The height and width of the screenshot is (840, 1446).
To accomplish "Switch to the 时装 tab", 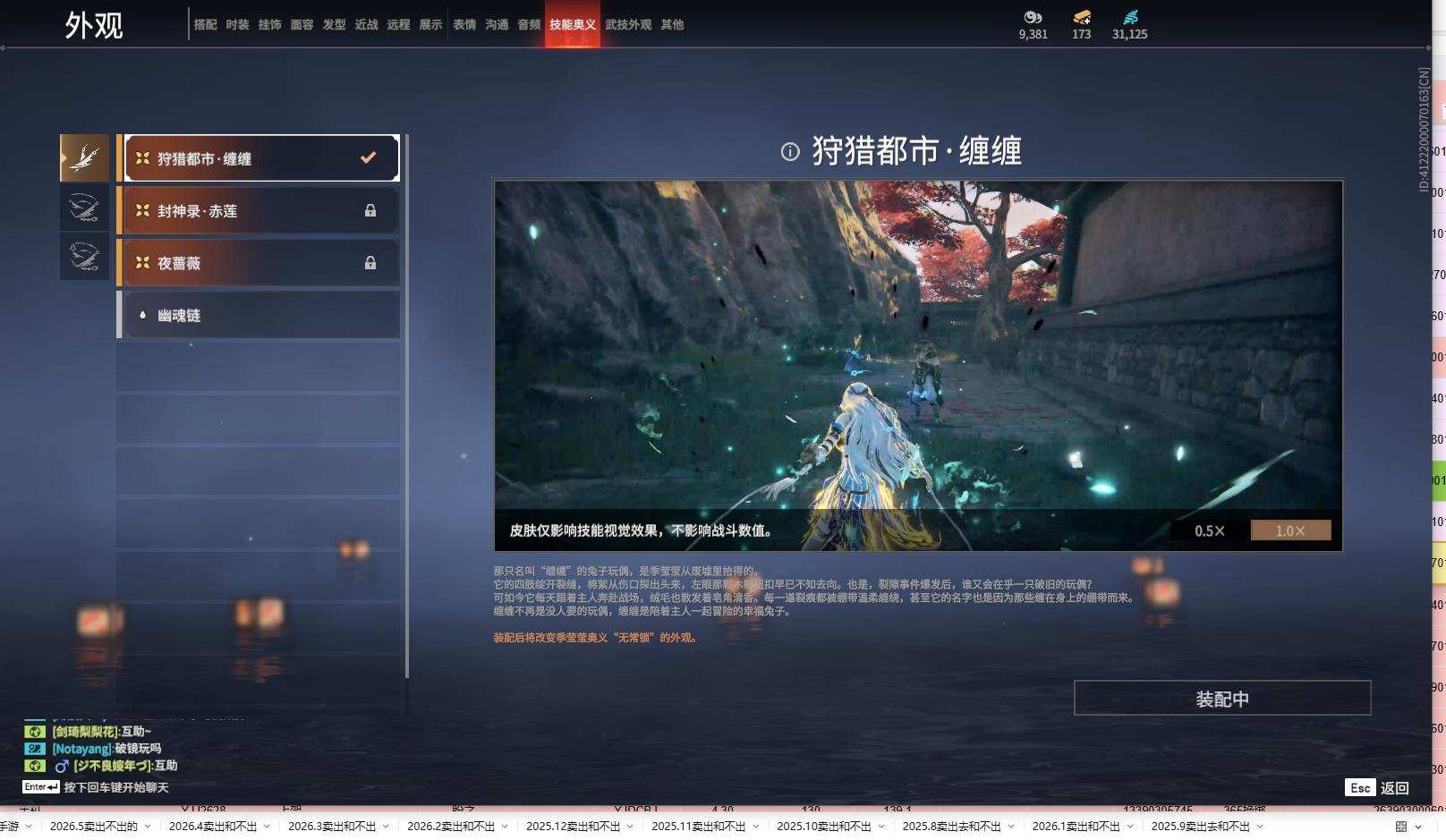I will click(x=237, y=25).
